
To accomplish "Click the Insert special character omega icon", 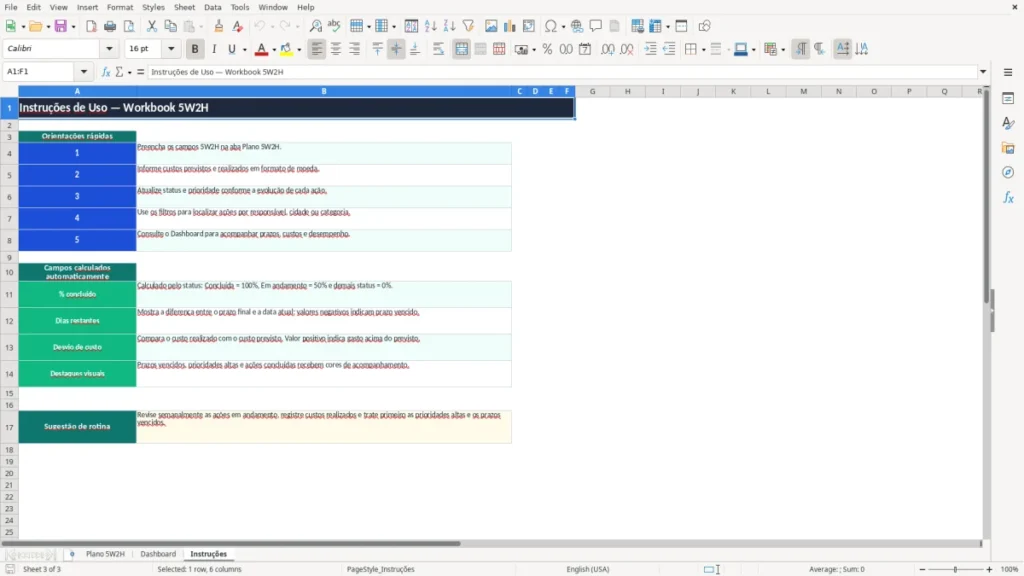I will tap(551, 26).
